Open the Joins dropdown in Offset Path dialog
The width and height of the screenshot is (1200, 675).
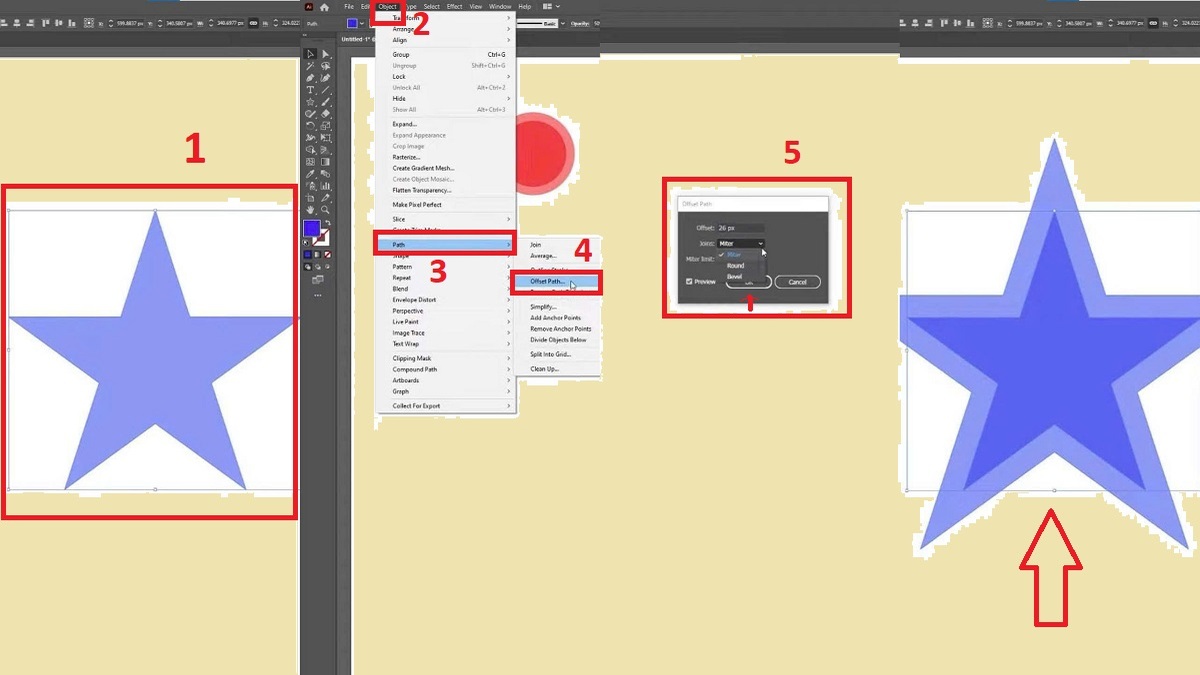pyautogui.click(x=741, y=244)
